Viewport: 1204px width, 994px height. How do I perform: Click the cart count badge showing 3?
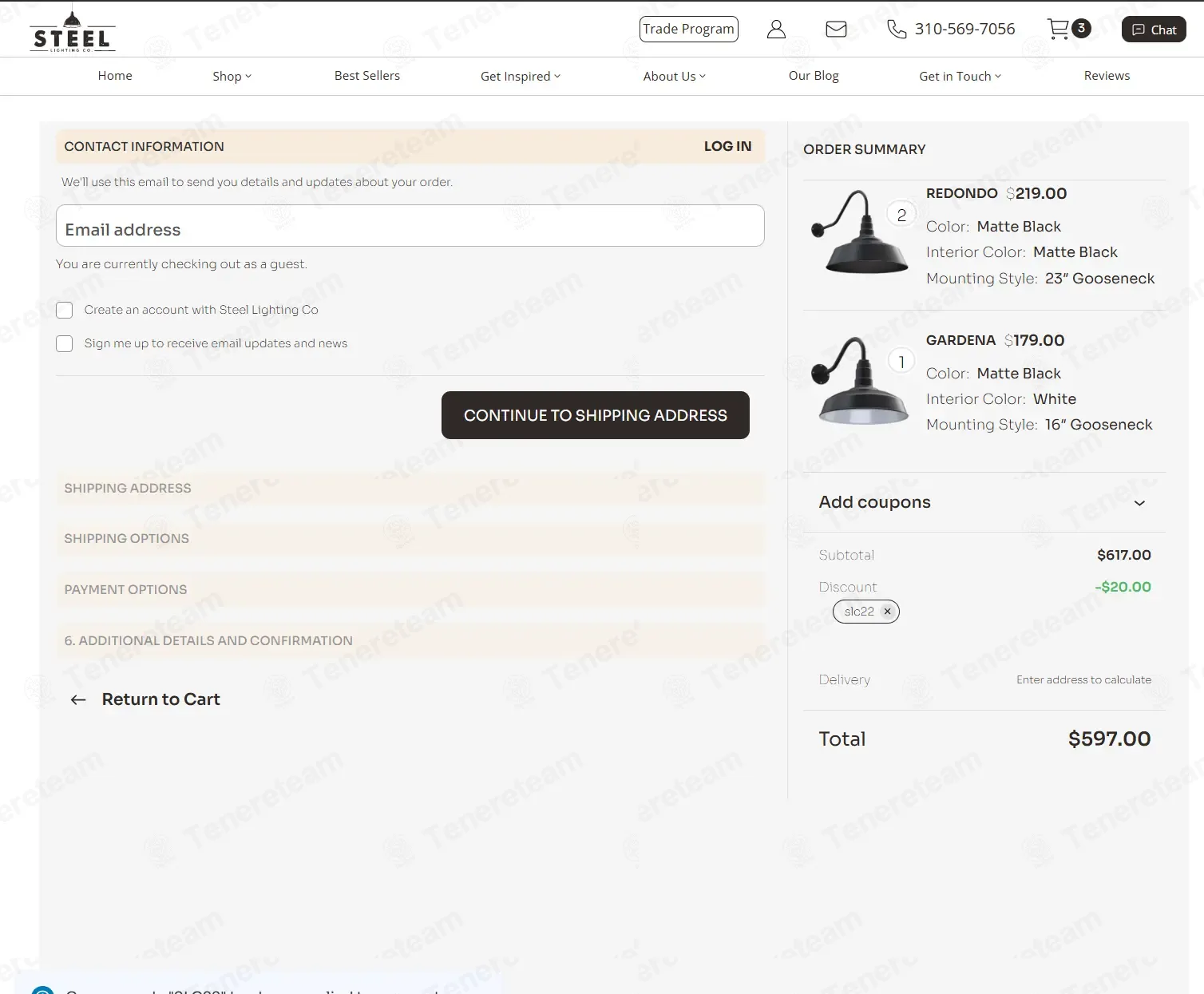(x=1081, y=28)
